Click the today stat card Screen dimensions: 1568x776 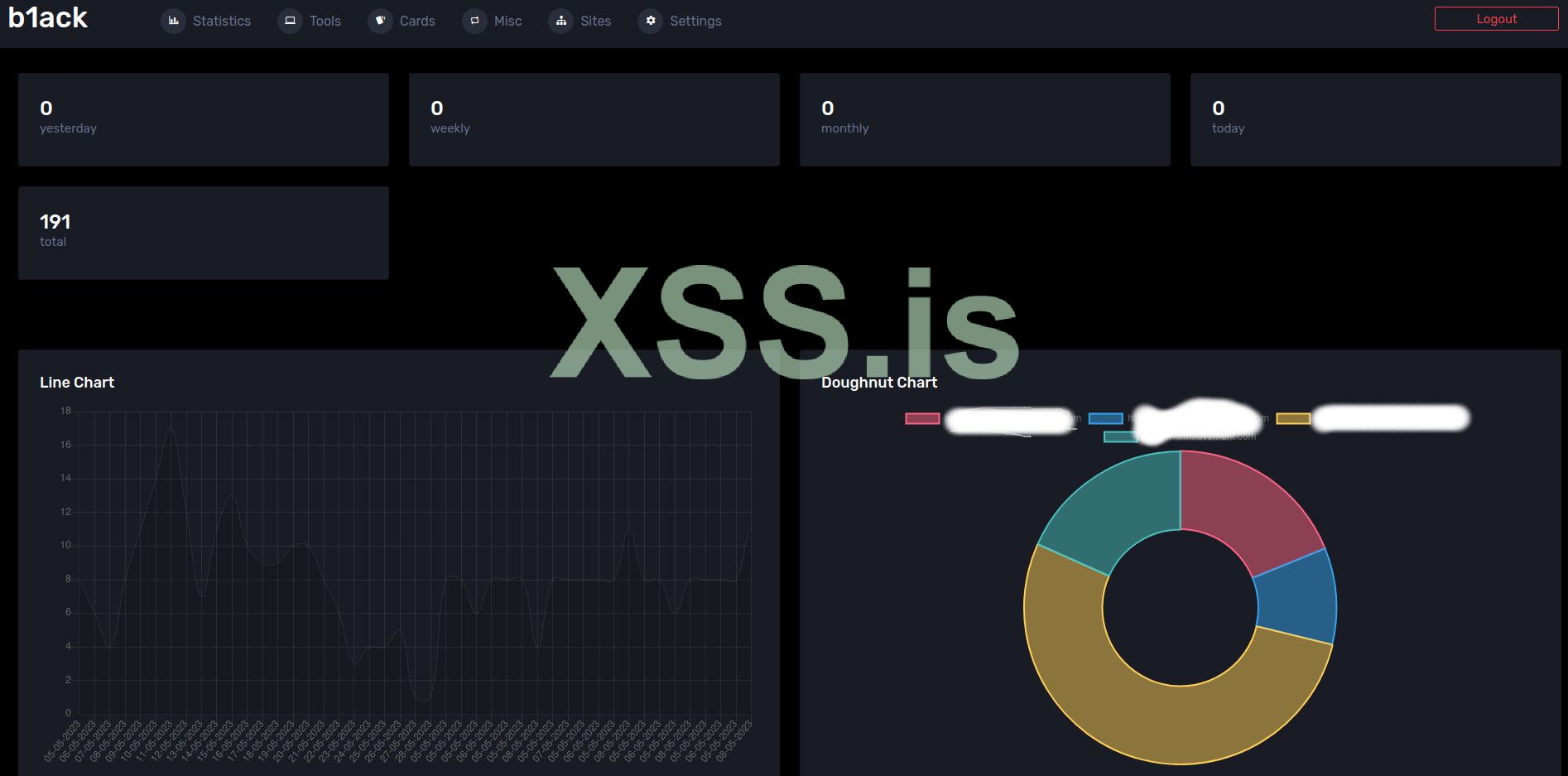[x=1376, y=119]
